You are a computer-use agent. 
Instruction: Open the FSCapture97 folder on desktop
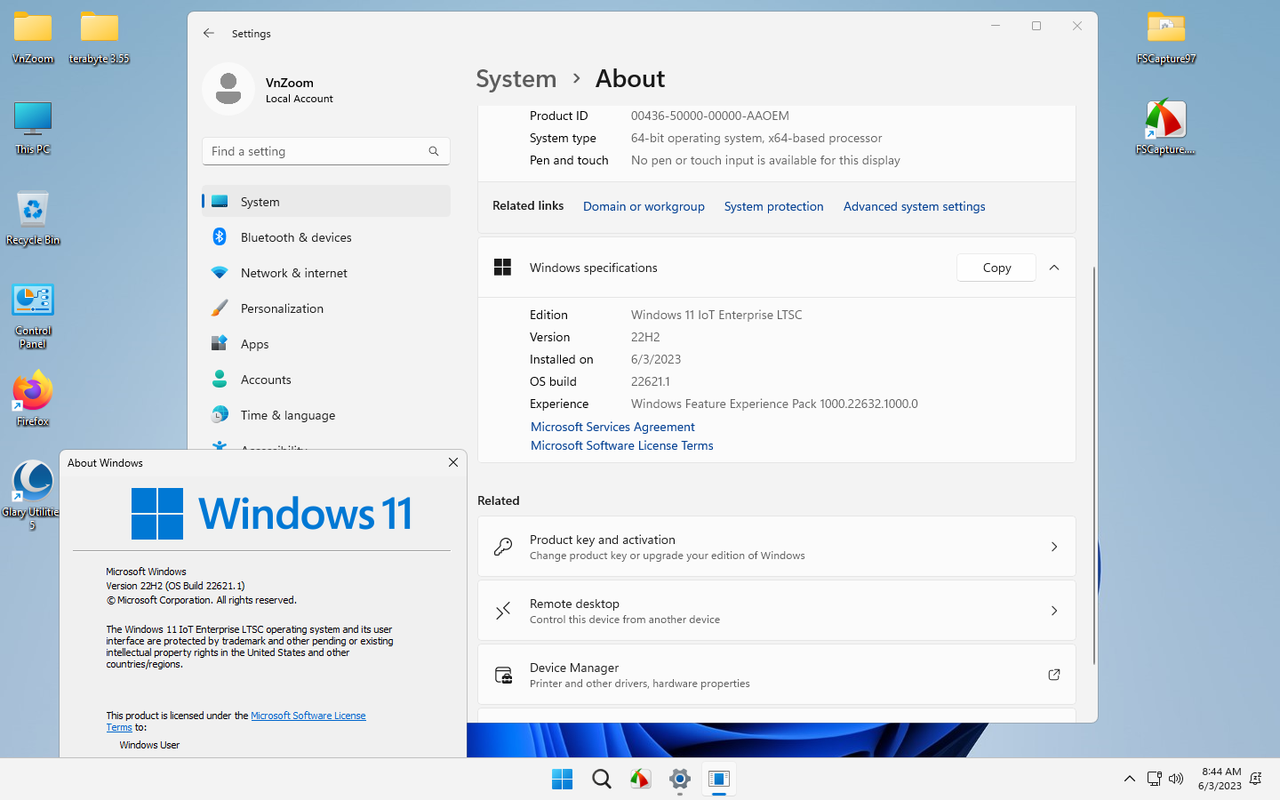tap(1166, 38)
